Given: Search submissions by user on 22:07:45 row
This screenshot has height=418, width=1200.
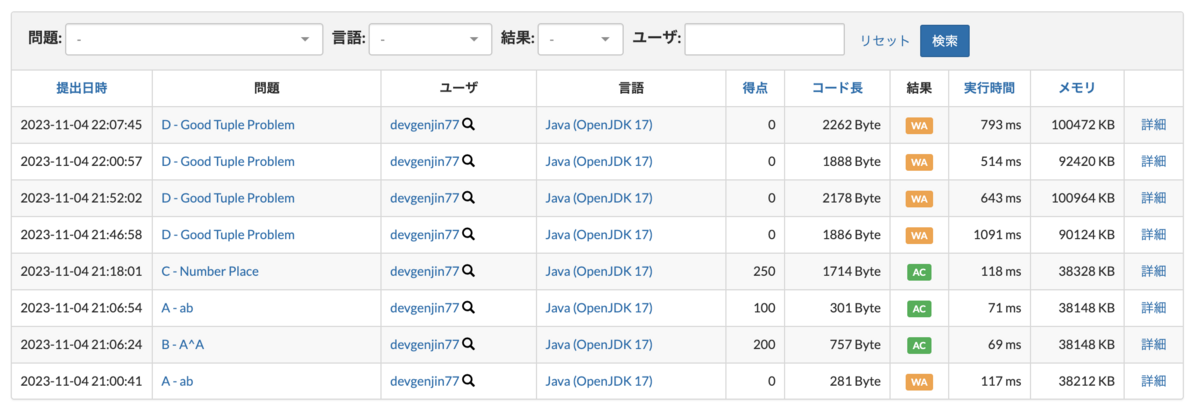Looking at the screenshot, I should pos(468,125).
